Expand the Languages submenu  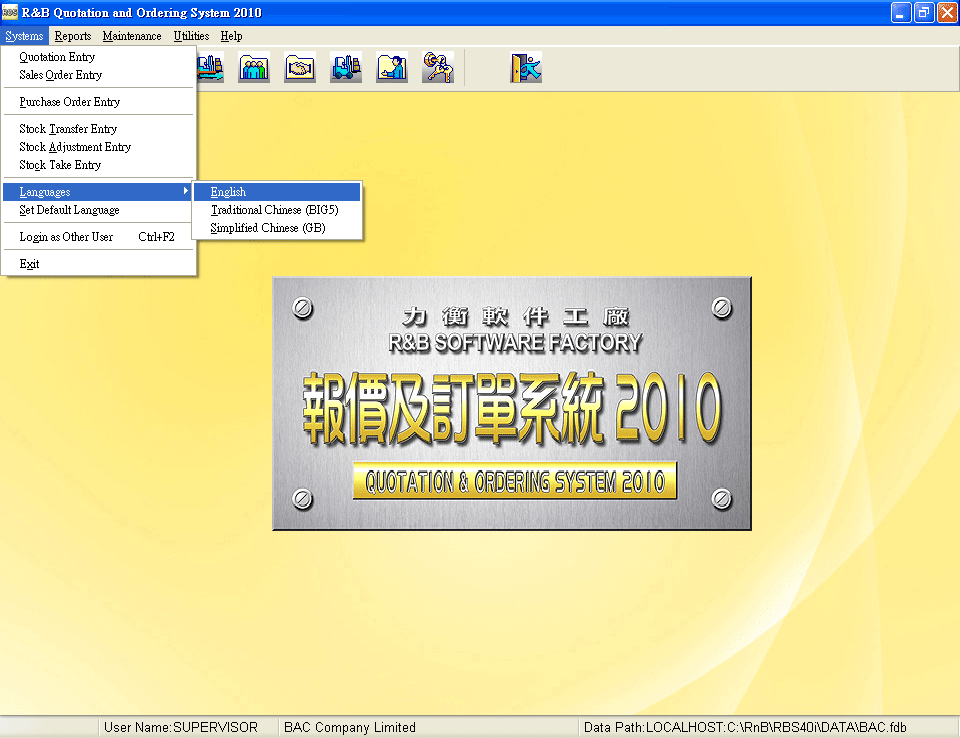pyautogui.click(x=98, y=192)
